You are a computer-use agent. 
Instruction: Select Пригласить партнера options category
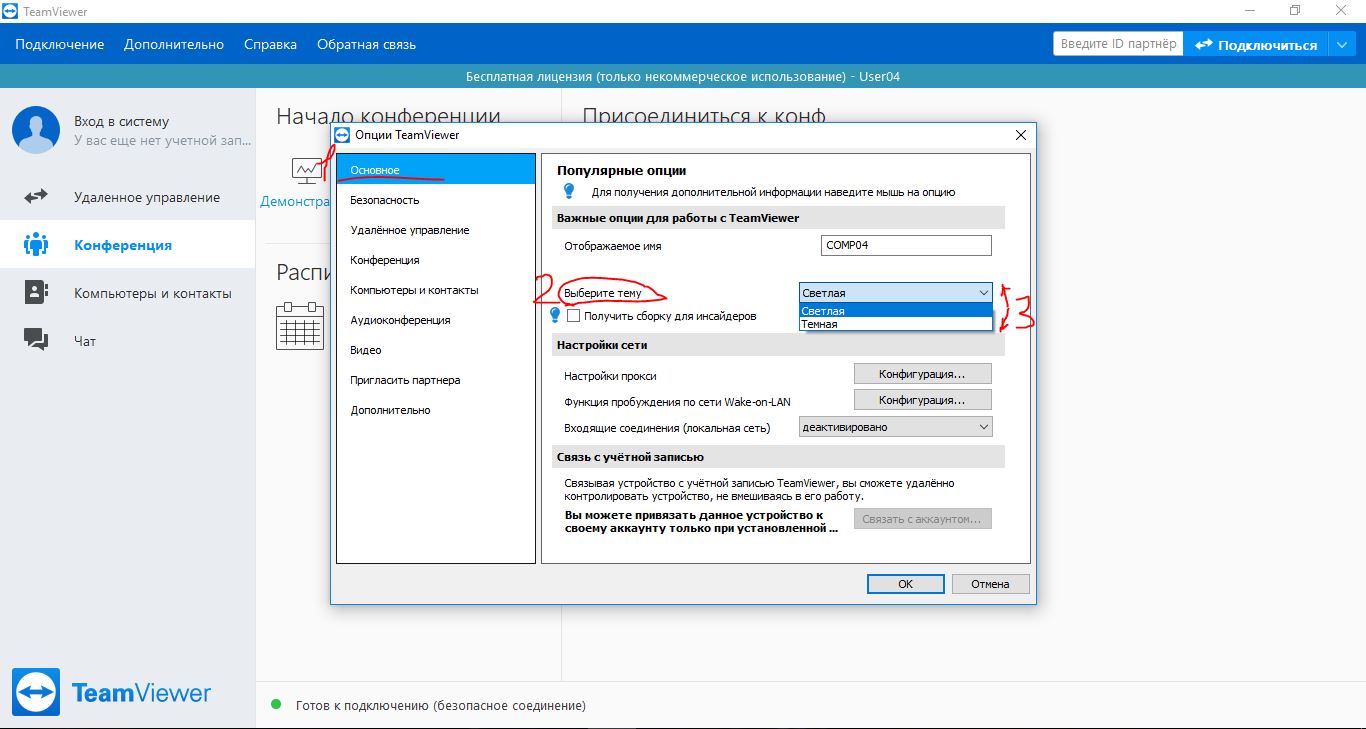(x=436, y=380)
